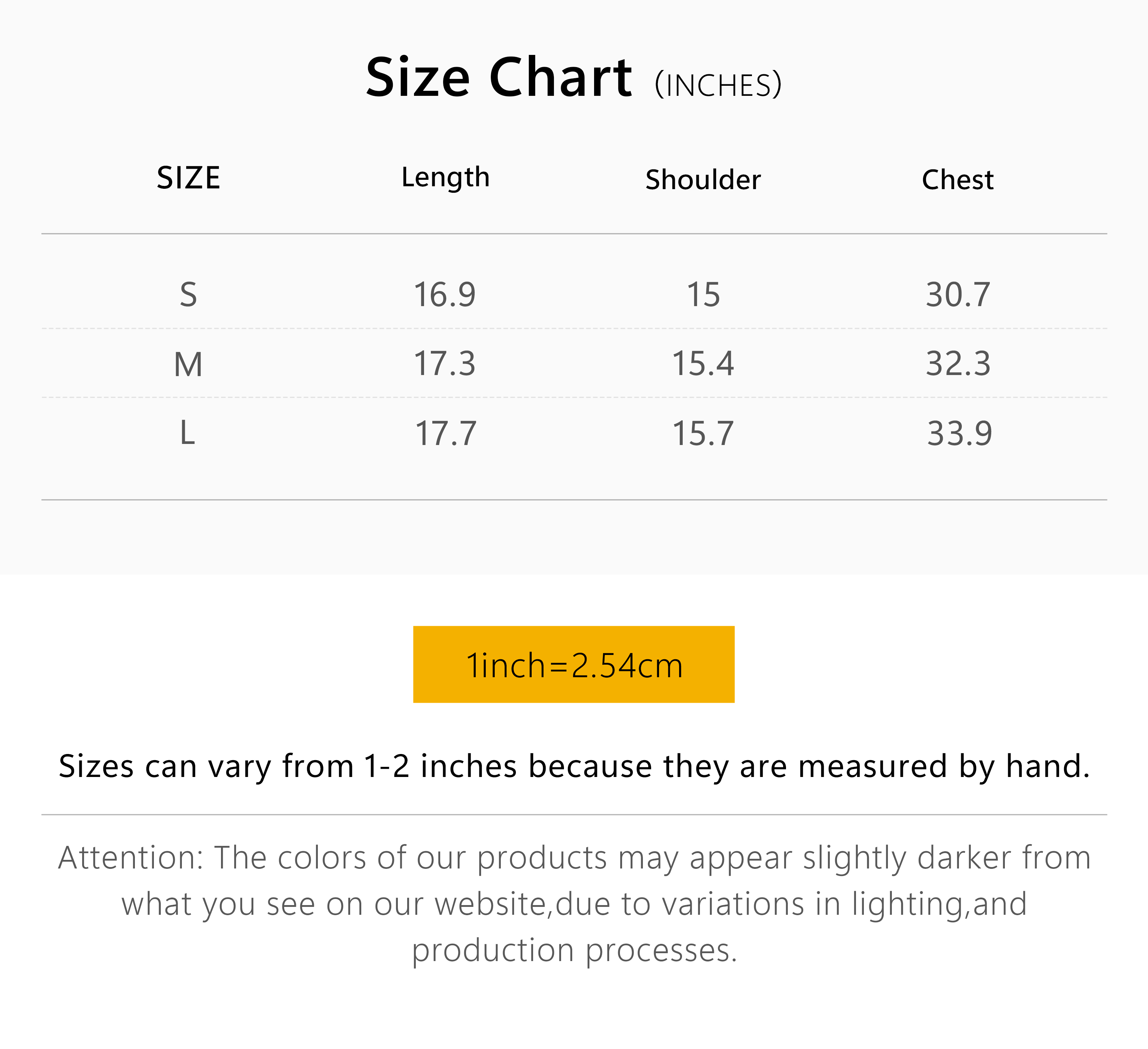Select the Shoulder column header
Viewport: 1148px width, 1049px height.
[703, 180]
